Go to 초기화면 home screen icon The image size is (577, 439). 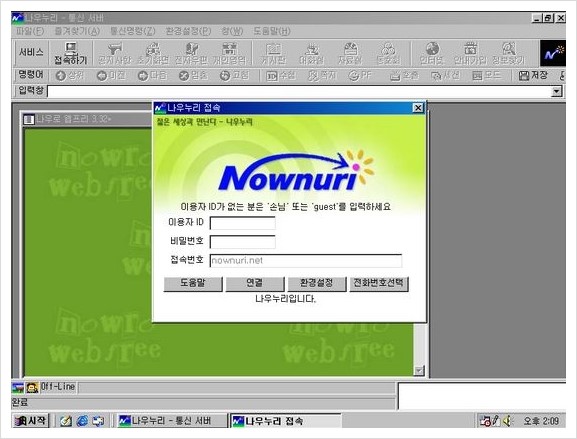[153, 53]
